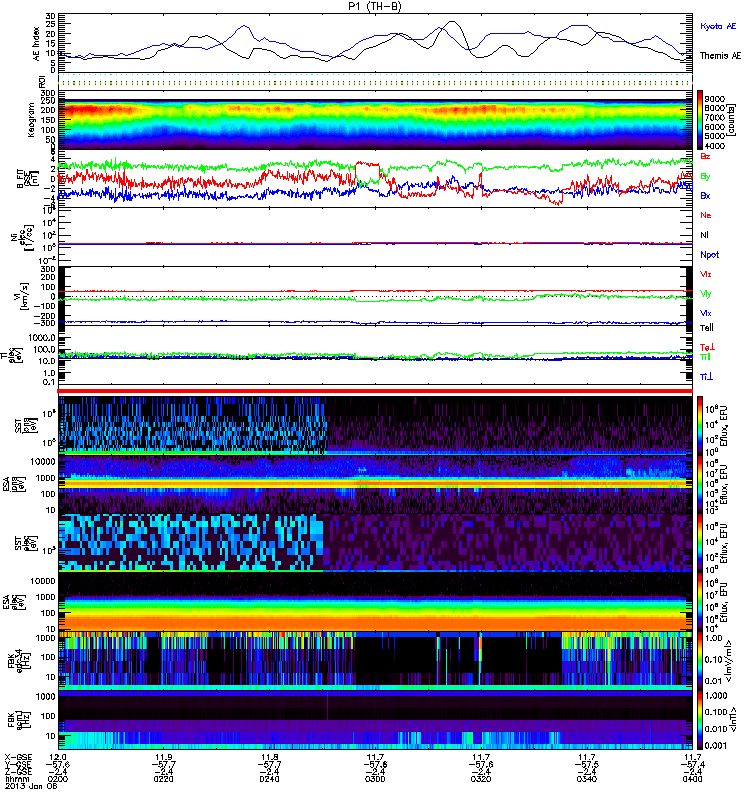Select the blue Bx legend label
The height and width of the screenshot is (800, 750).
[x=705, y=195]
